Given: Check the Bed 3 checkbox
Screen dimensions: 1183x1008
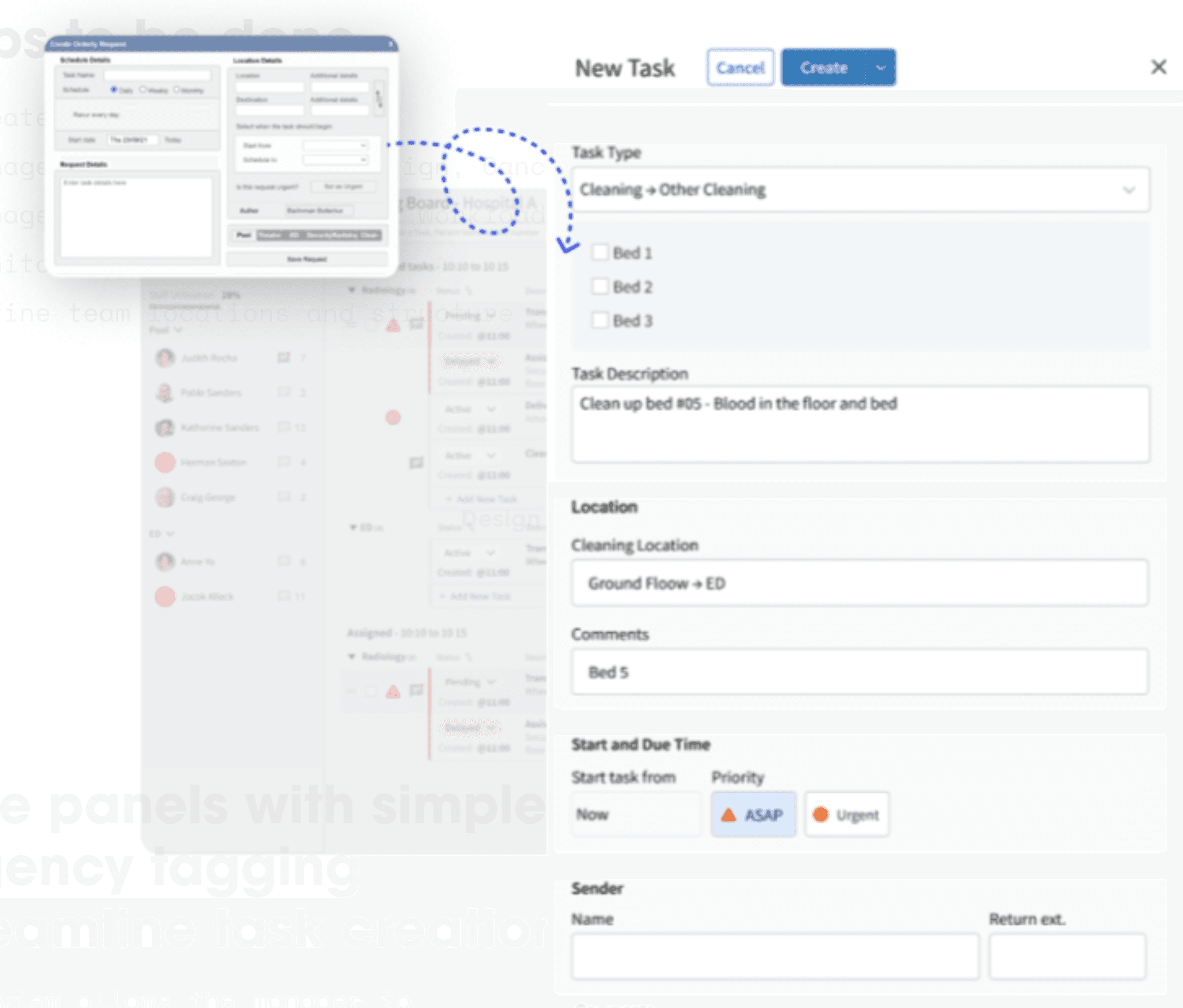Looking at the screenshot, I should (599, 320).
